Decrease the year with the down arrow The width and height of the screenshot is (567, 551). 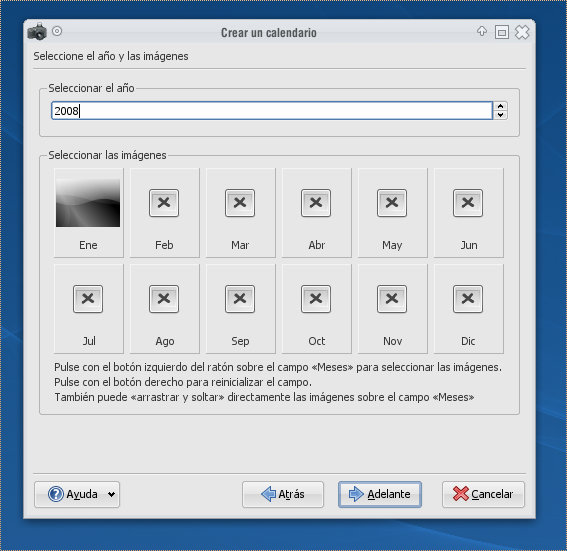point(500,115)
